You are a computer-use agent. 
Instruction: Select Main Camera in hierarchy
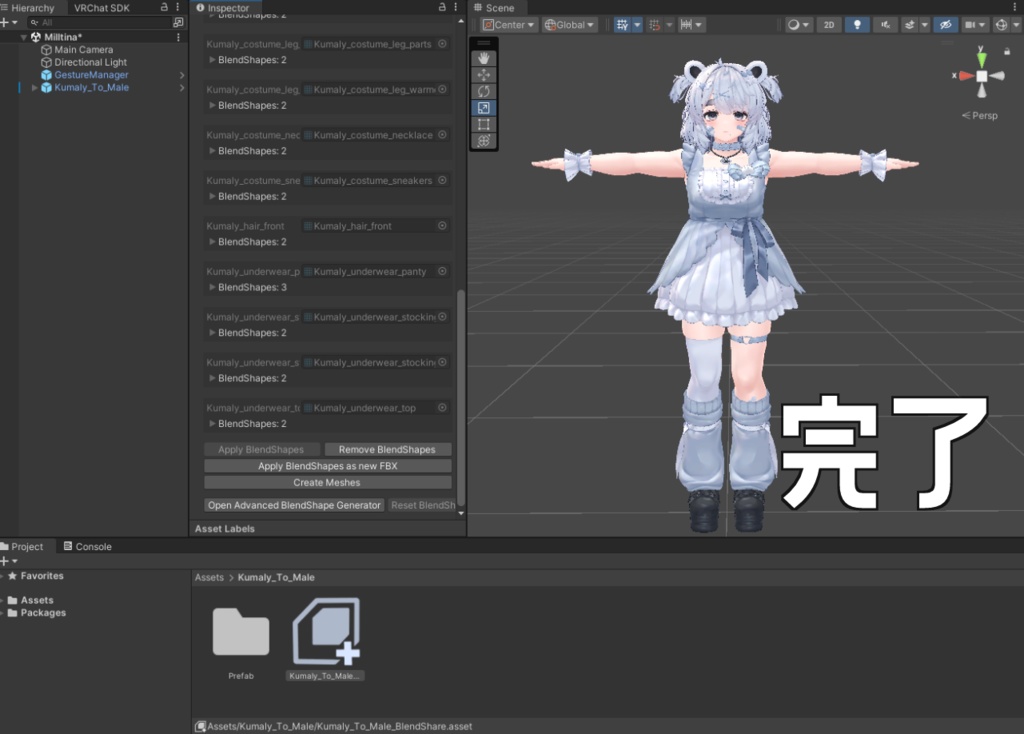(84, 50)
